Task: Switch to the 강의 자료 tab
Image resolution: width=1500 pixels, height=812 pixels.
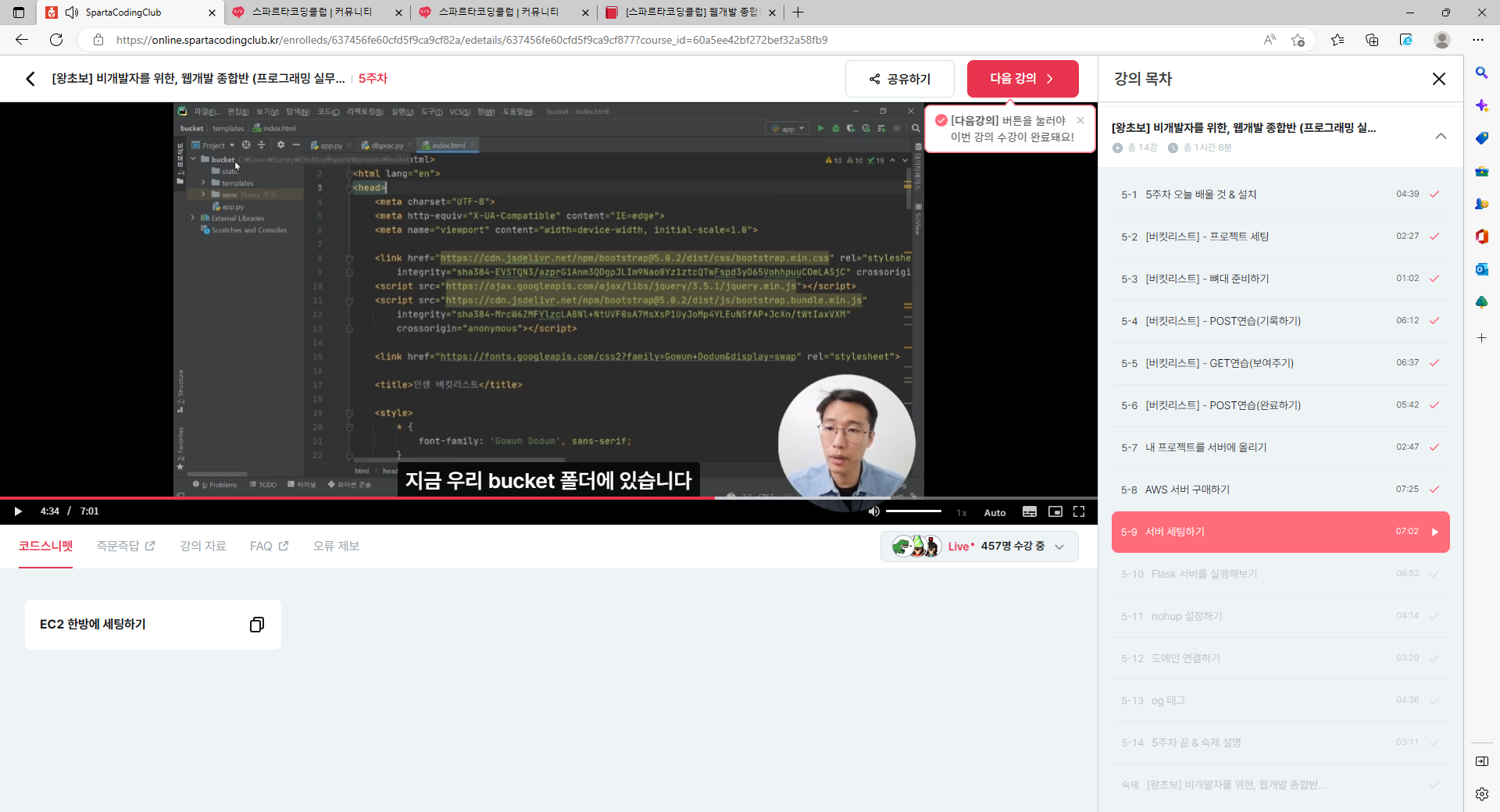Action: coord(203,546)
